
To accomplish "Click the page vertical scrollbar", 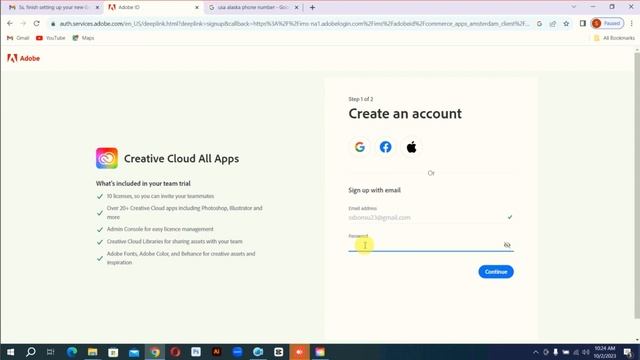I will pyautogui.click(x=637, y=186).
